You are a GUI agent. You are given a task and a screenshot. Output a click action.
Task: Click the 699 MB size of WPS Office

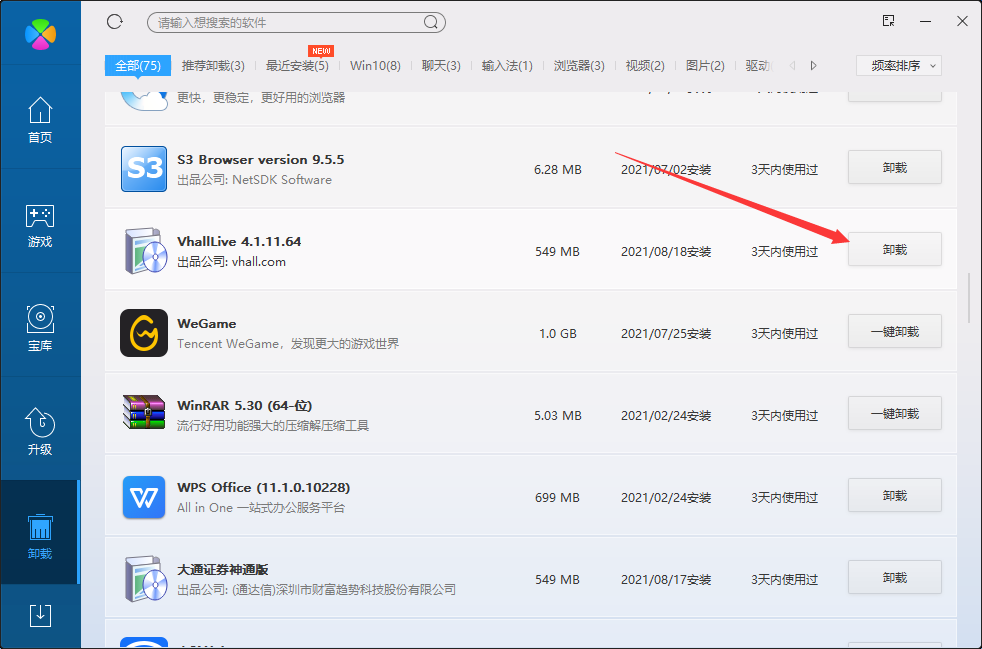tap(557, 498)
